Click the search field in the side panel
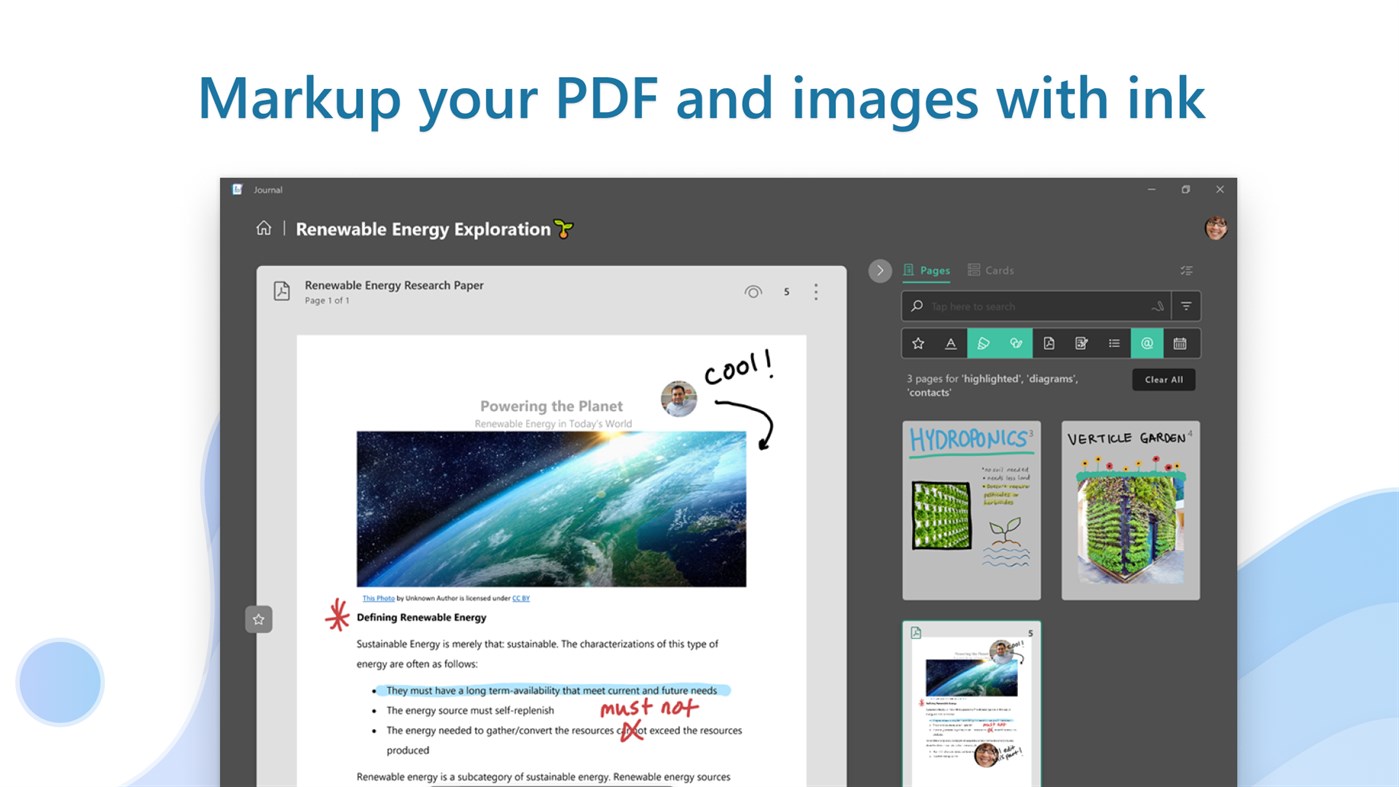The image size is (1399, 787). (x=1036, y=306)
